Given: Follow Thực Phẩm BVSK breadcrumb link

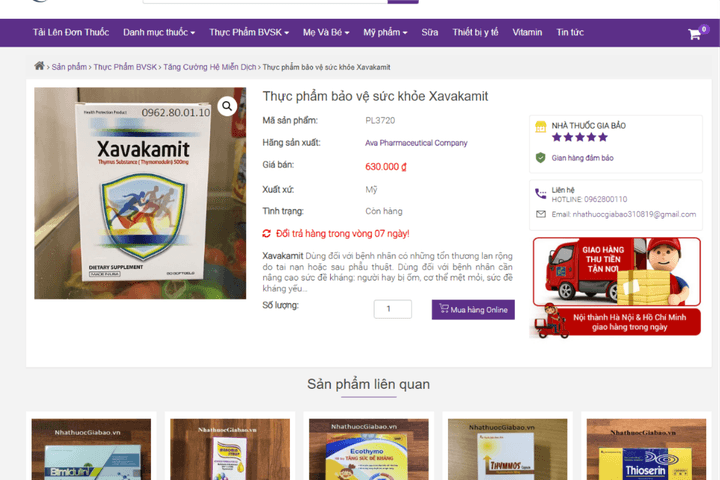Looking at the screenshot, I should click(x=125, y=67).
